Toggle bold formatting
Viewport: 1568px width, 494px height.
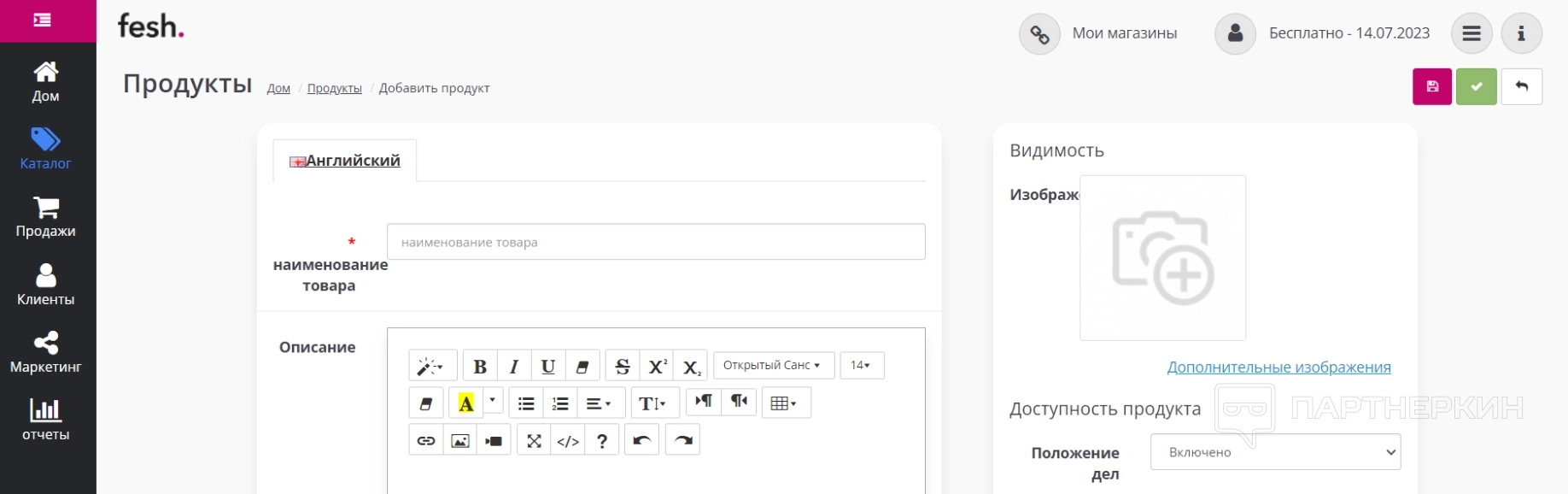click(480, 366)
